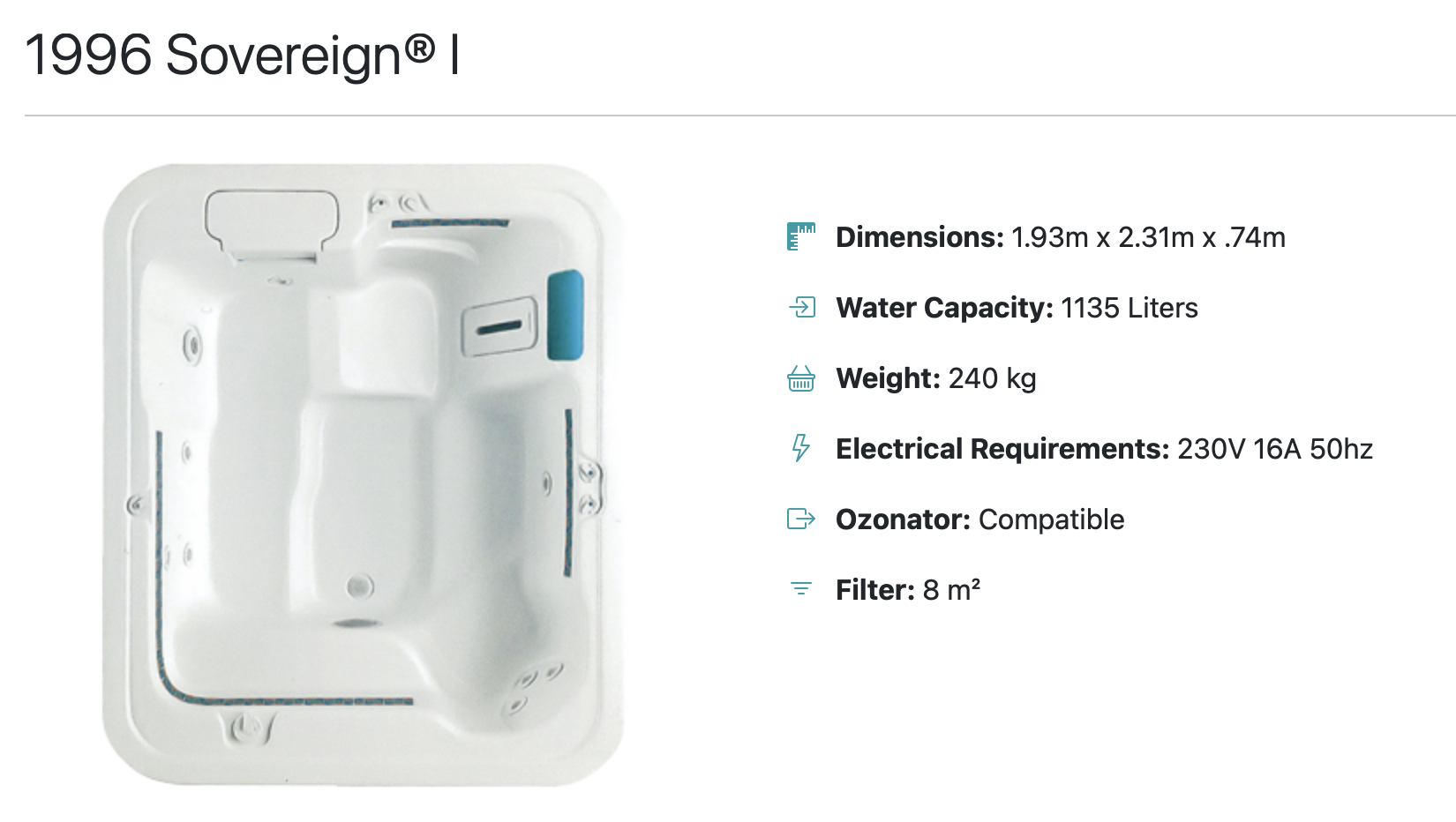The width and height of the screenshot is (1456, 822).
Task: Click the Water Capacity arrow icon
Action: [801, 307]
